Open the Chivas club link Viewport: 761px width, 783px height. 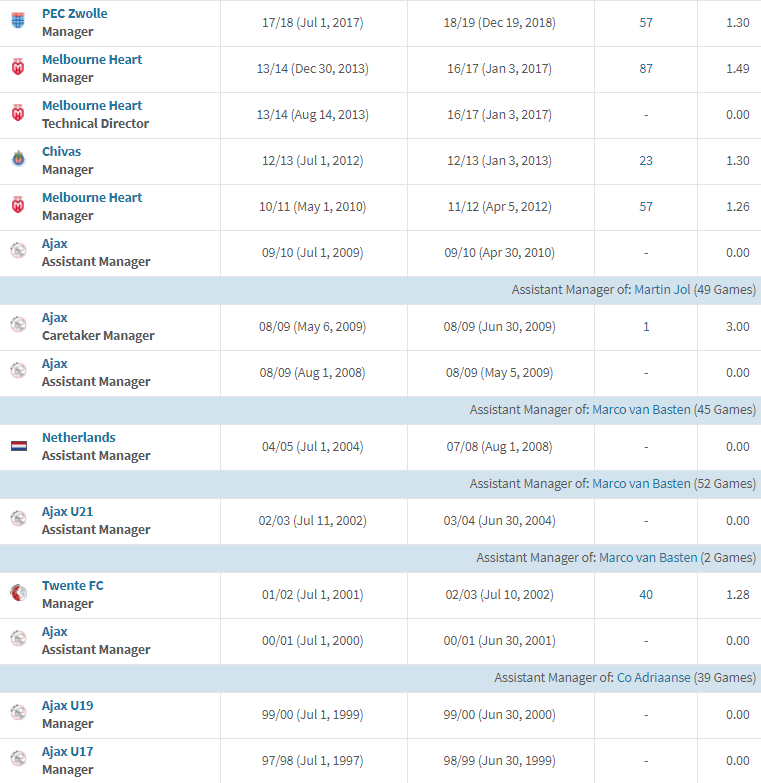(61, 152)
